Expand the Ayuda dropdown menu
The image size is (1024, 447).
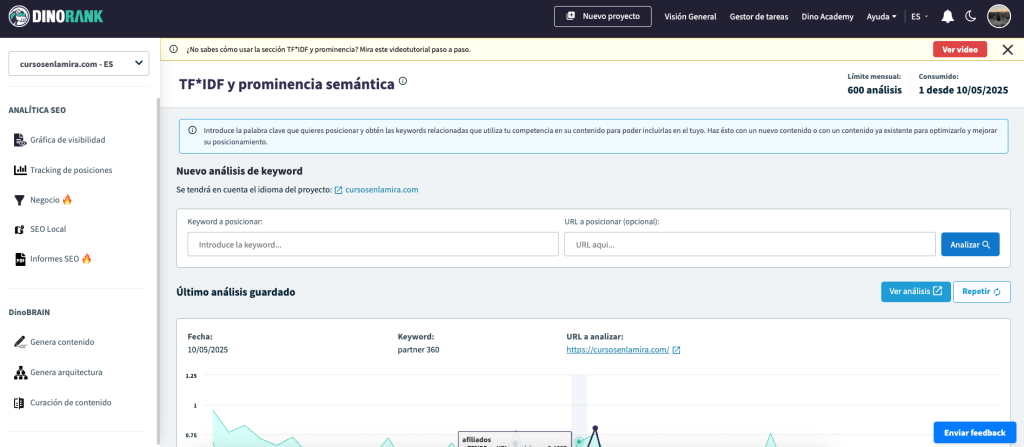(880, 16)
